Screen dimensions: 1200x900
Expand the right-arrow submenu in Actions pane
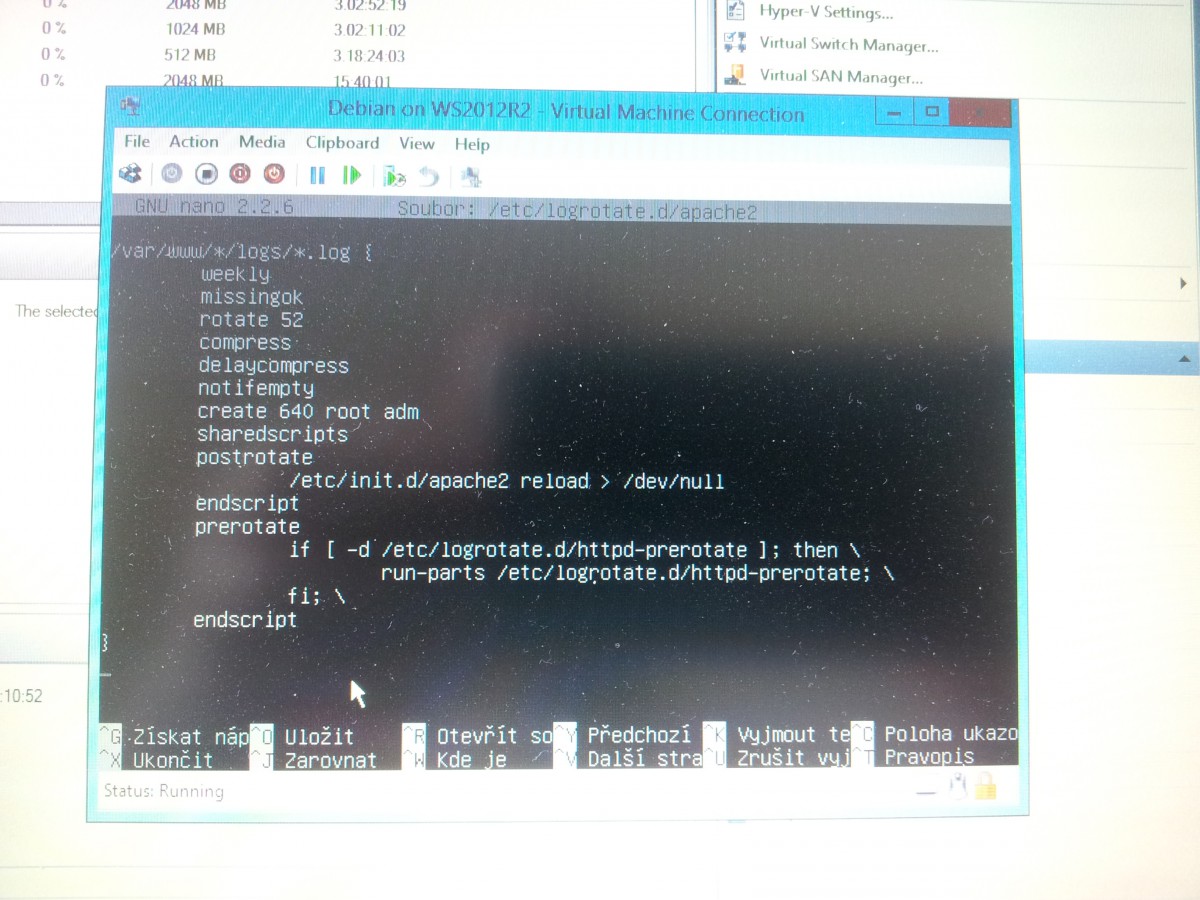1185,285
